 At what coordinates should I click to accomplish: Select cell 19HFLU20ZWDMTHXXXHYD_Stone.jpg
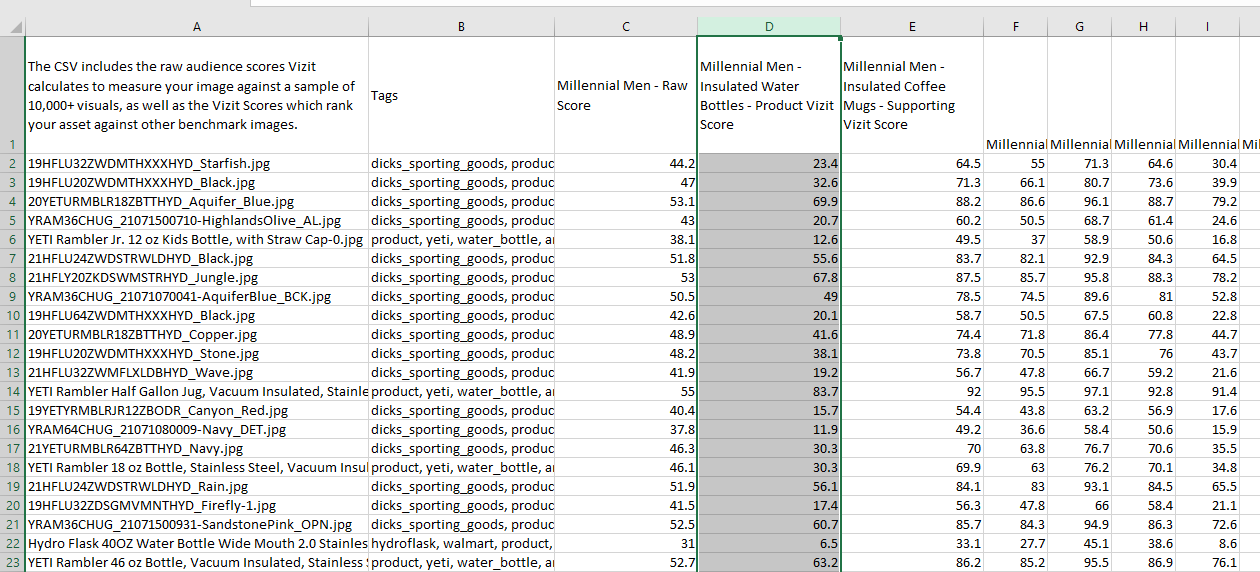point(196,353)
